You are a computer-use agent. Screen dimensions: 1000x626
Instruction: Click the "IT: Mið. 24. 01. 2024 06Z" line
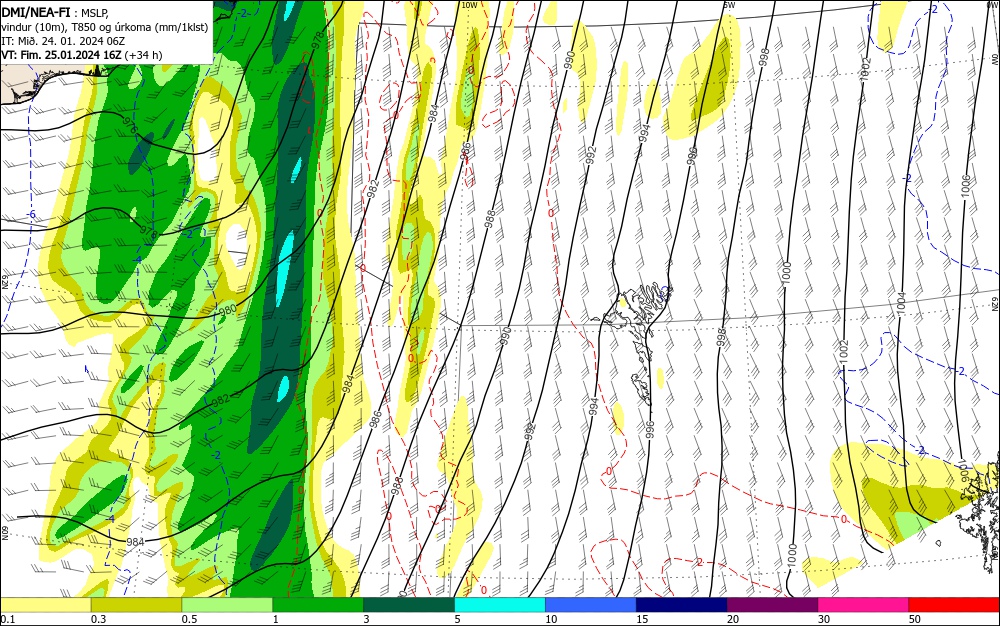(63, 41)
